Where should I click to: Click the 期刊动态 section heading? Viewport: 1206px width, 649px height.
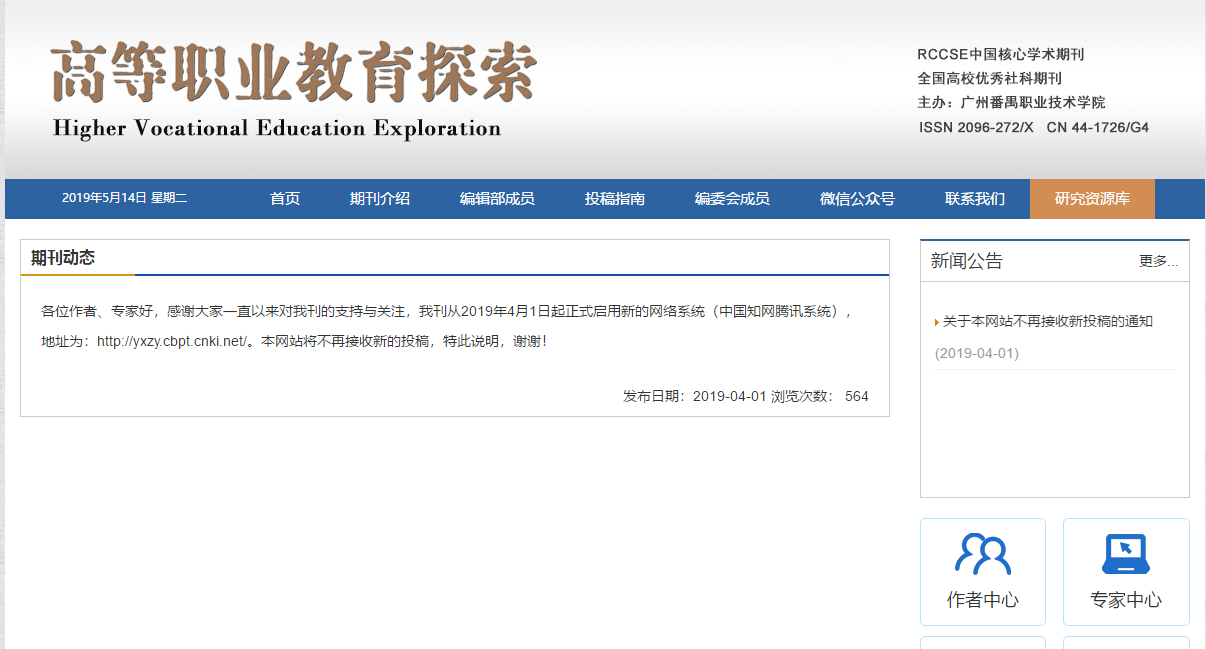pos(63,258)
